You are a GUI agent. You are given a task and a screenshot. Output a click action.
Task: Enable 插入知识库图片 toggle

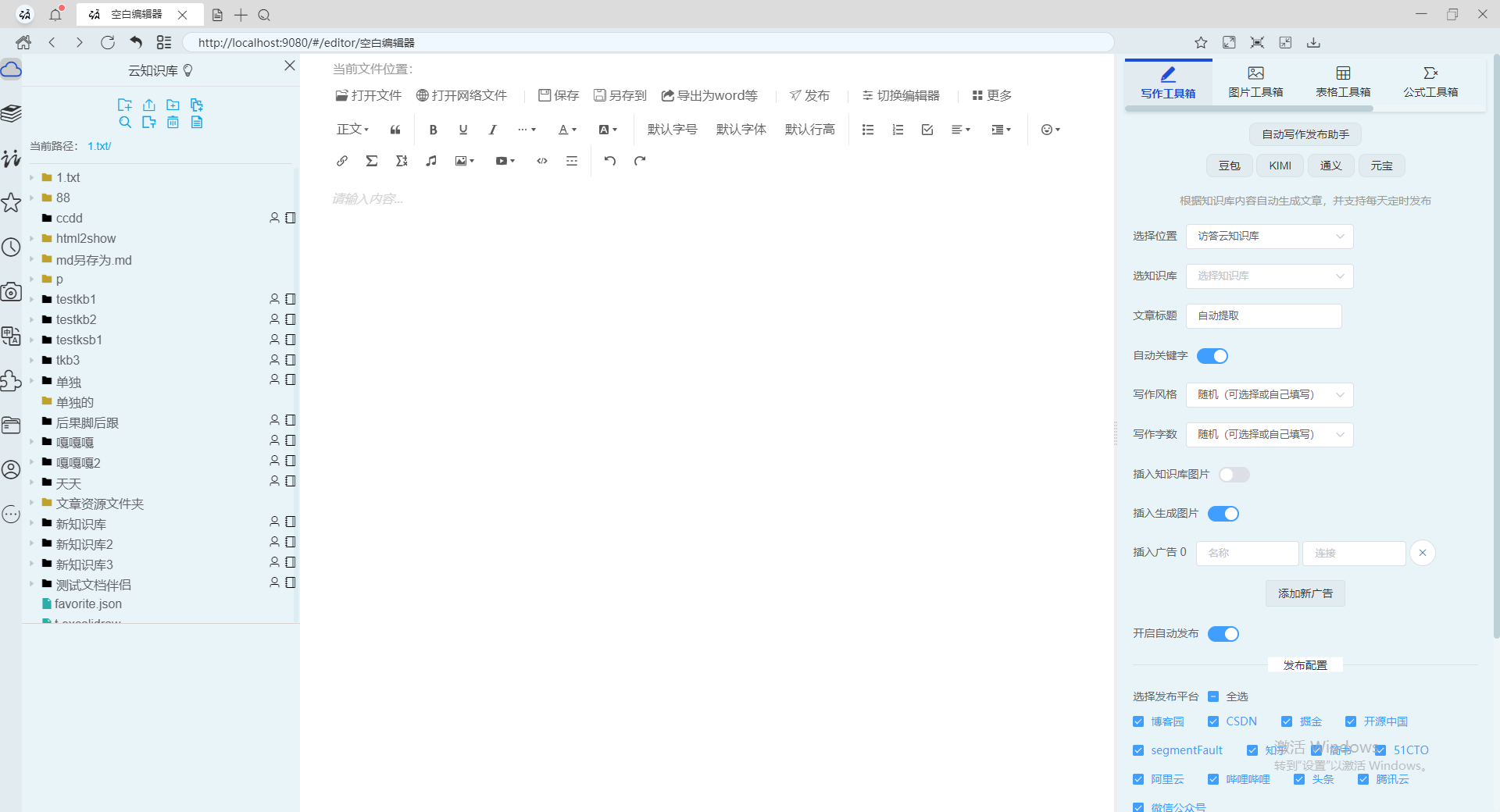[x=1234, y=474]
